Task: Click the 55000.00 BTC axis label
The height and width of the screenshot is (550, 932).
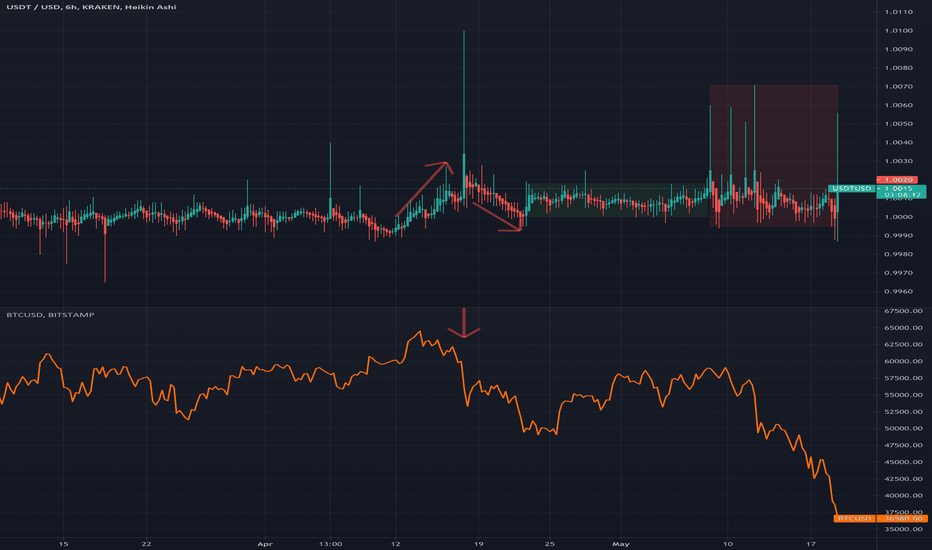Action: tap(903, 395)
